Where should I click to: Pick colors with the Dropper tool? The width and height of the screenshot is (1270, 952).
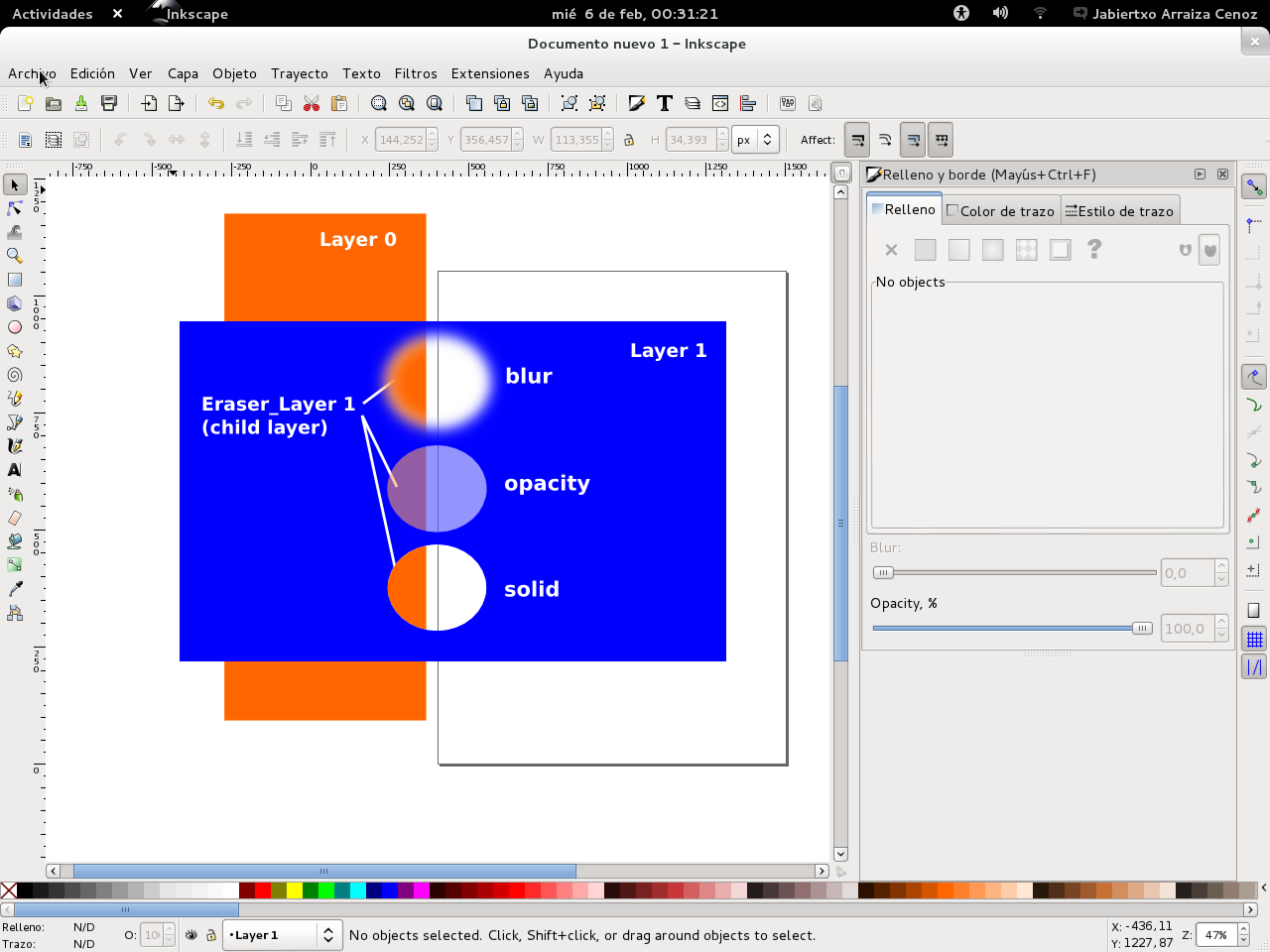(13, 590)
